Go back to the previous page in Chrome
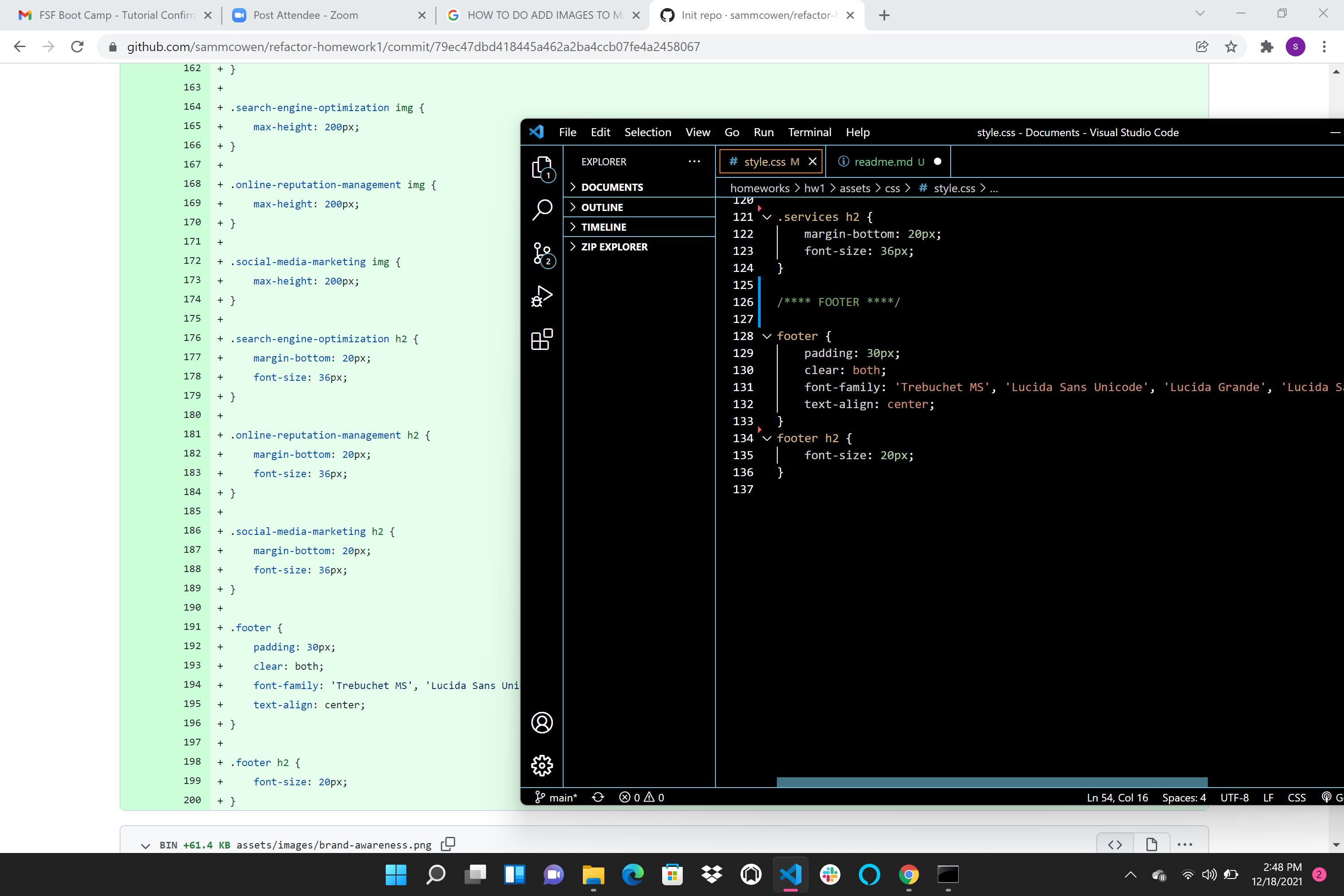Image resolution: width=1344 pixels, height=896 pixels. coord(20,47)
